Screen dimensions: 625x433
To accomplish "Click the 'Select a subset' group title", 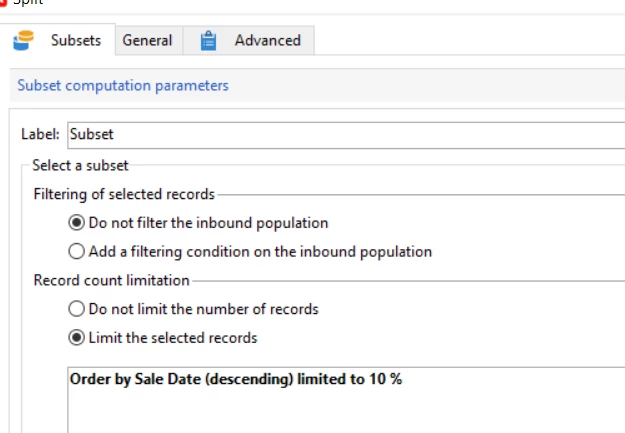I will tap(80, 165).
